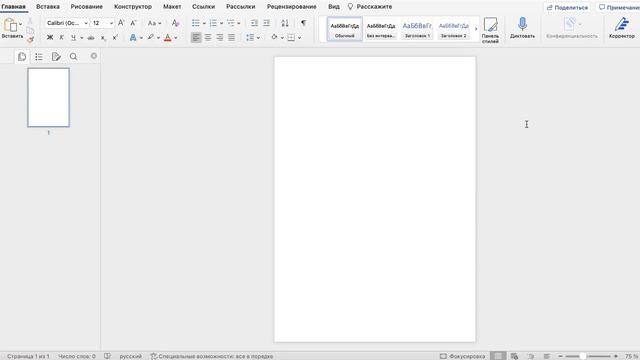Apply text effects with blue A icon
640x360 pixels.
[x=133, y=38]
